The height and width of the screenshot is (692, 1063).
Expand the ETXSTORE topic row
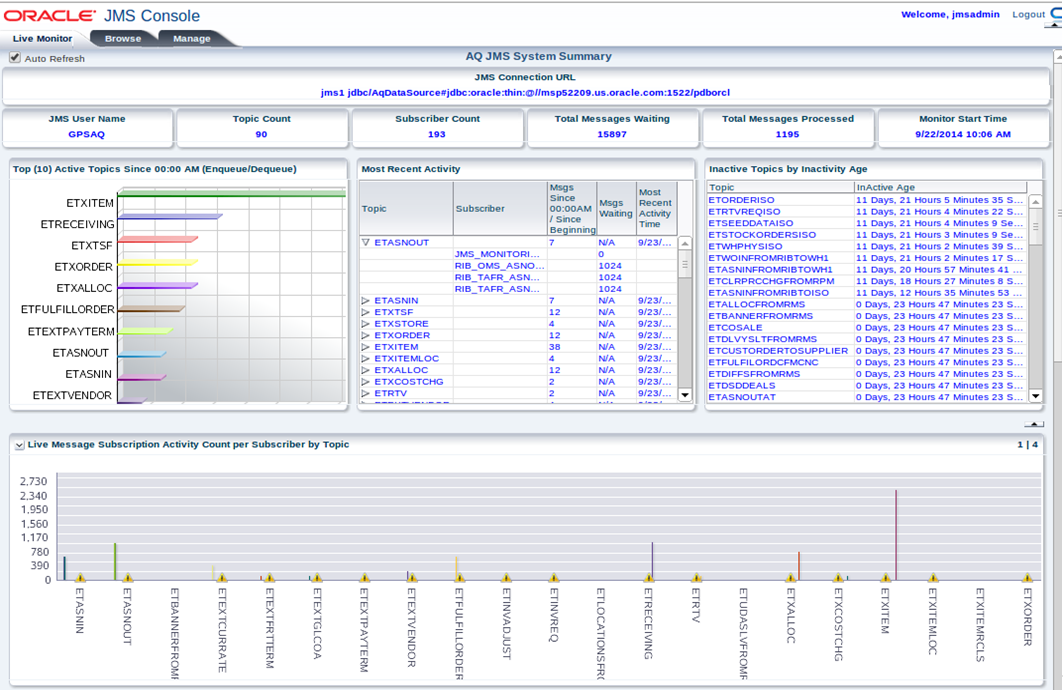(x=368, y=323)
